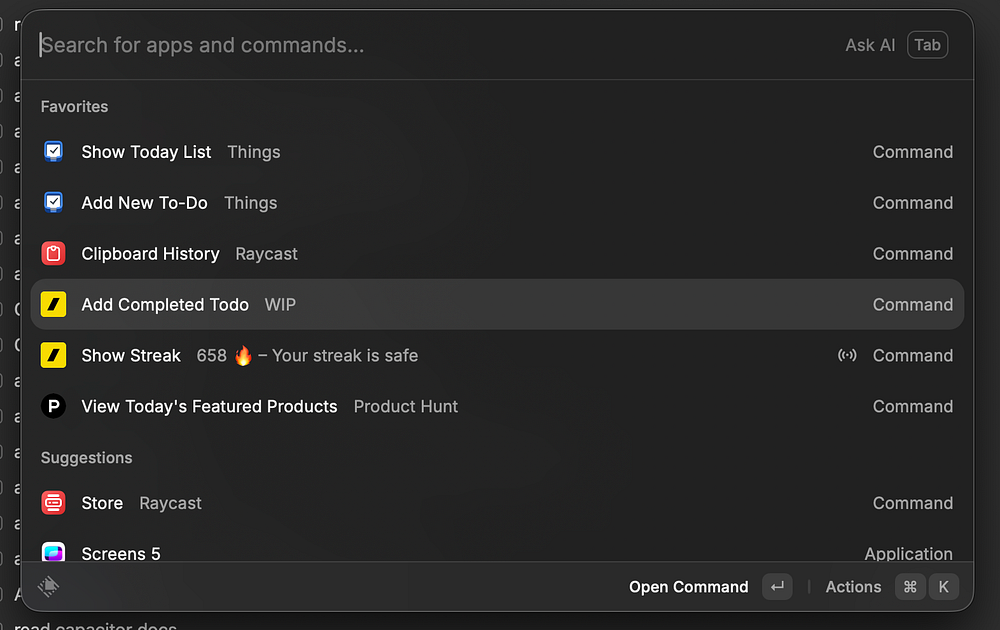
Task: Click the Product Hunt logo icon
Action: pyautogui.click(x=54, y=407)
